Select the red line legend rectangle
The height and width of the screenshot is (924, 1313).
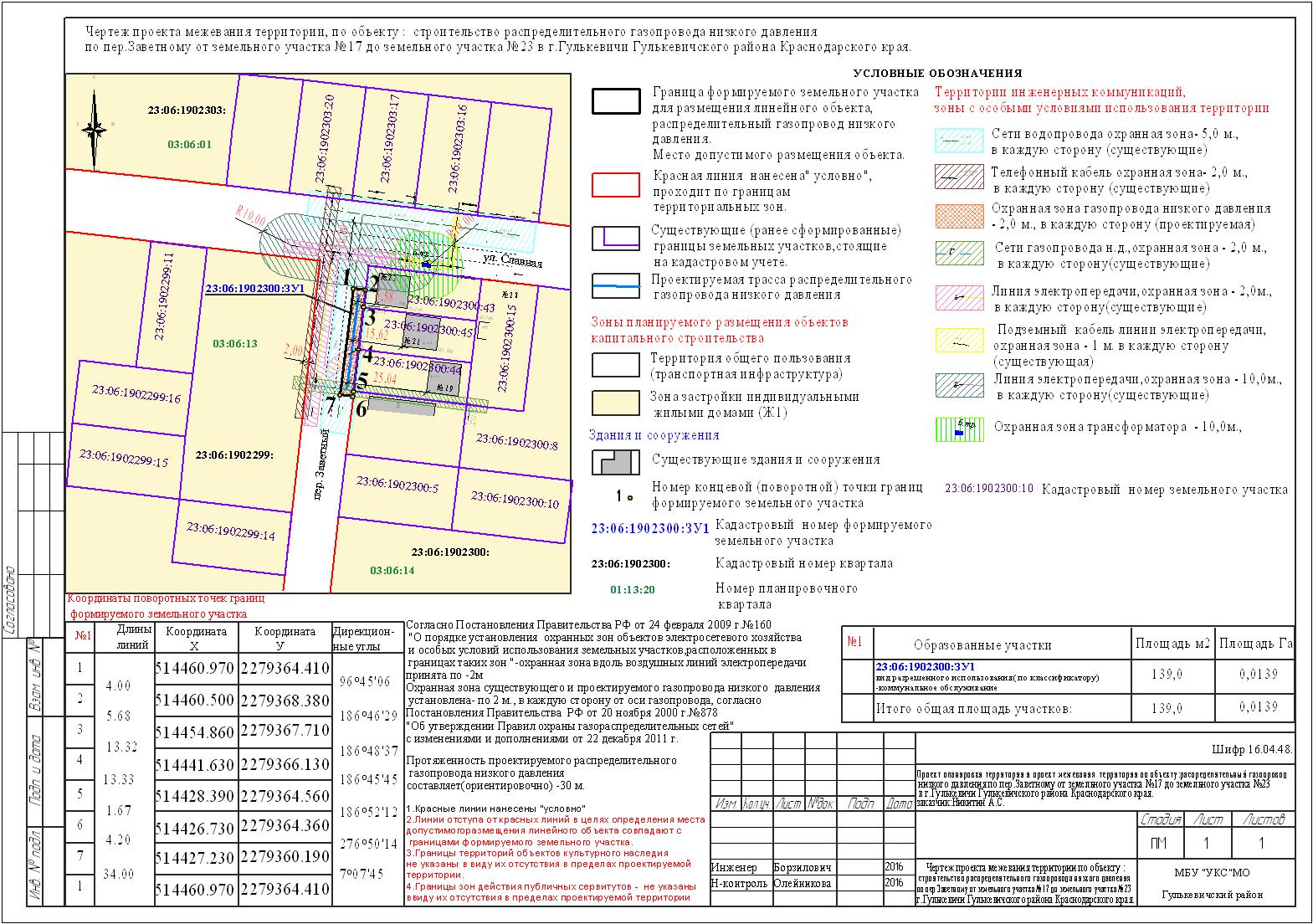[616, 185]
